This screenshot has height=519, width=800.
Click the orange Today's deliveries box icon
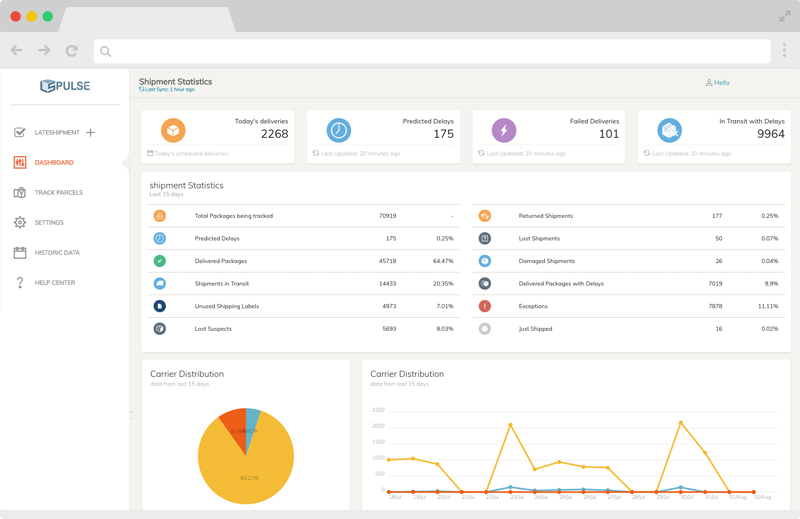[x=173, y=130]
